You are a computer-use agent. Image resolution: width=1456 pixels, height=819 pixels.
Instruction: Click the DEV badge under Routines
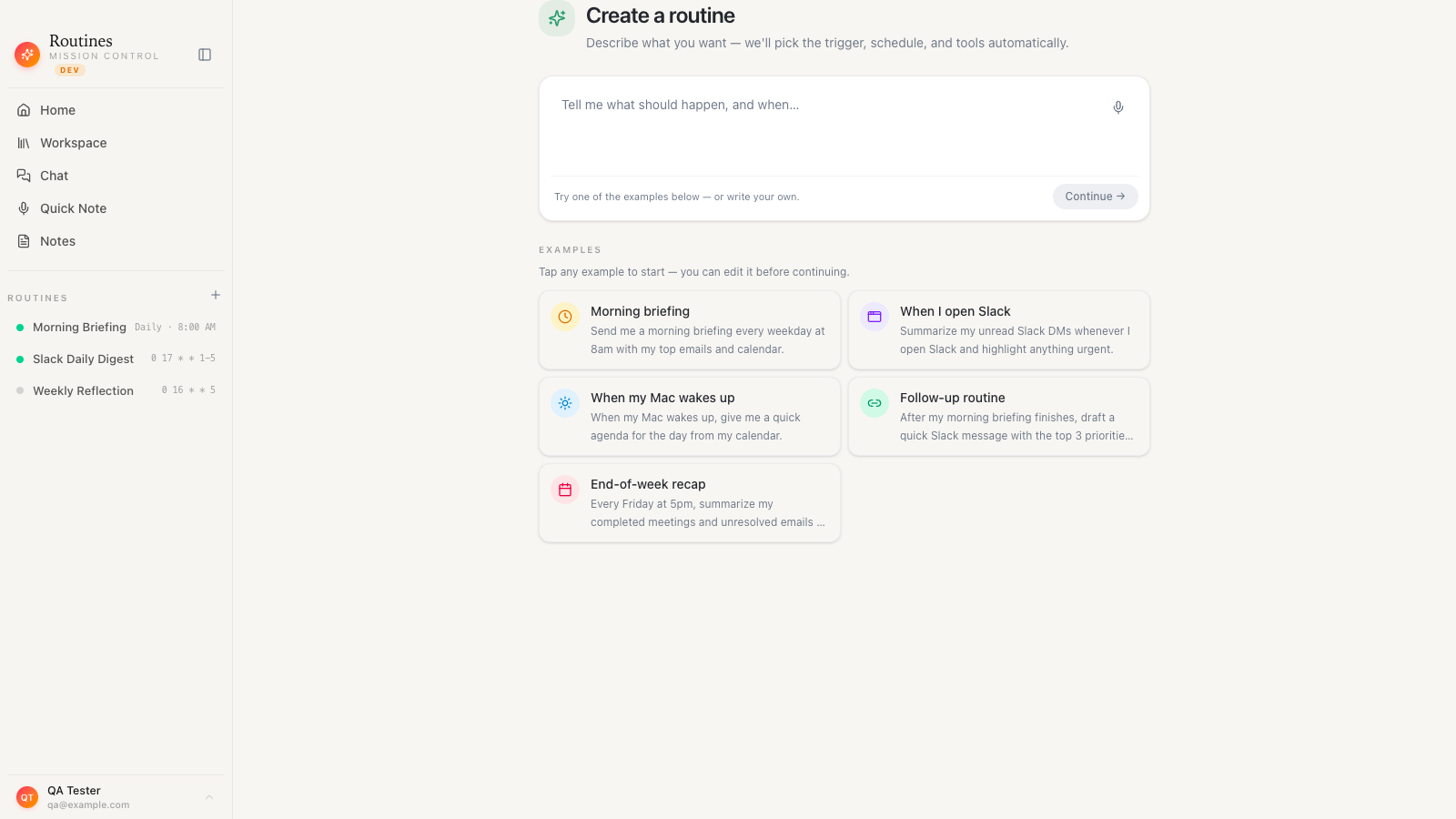click(70, 70)
